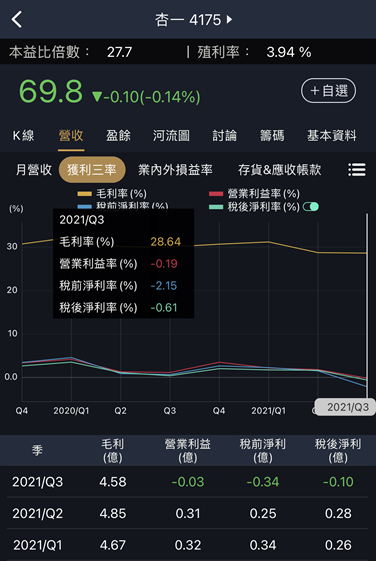Click the 2021/Q1 axis label
Screen dimensions: 376x561
(x=269, y=411)
